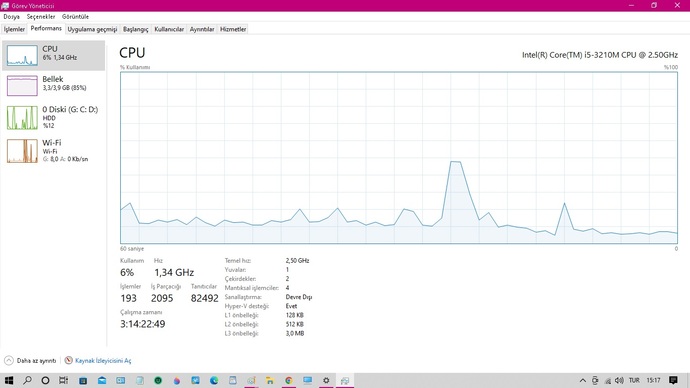Screen dimensions: 690x388
Task: Open File Explorer from taskbar
Action: (270, 381)
